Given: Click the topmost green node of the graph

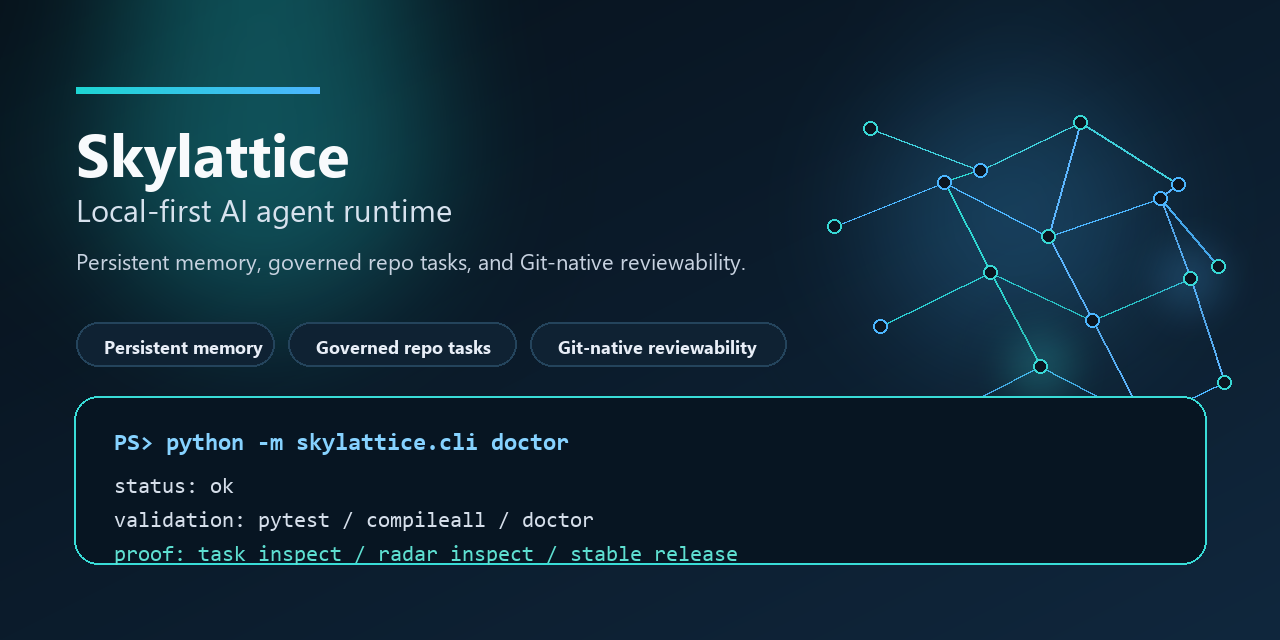Looking at the screenshot, I should pyautogui.click(x=1080, y=122).
